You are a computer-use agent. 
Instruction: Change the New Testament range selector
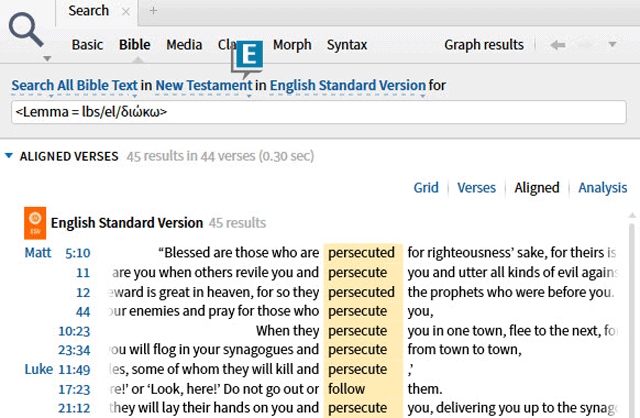[204, 85]
